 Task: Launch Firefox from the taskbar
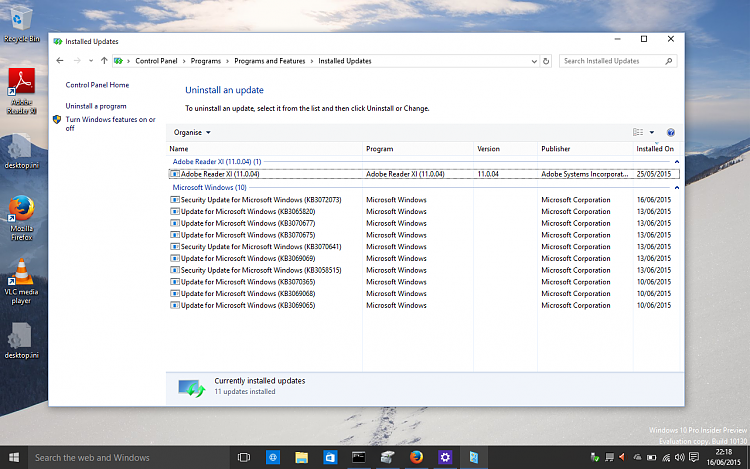[x=416, y=457]
